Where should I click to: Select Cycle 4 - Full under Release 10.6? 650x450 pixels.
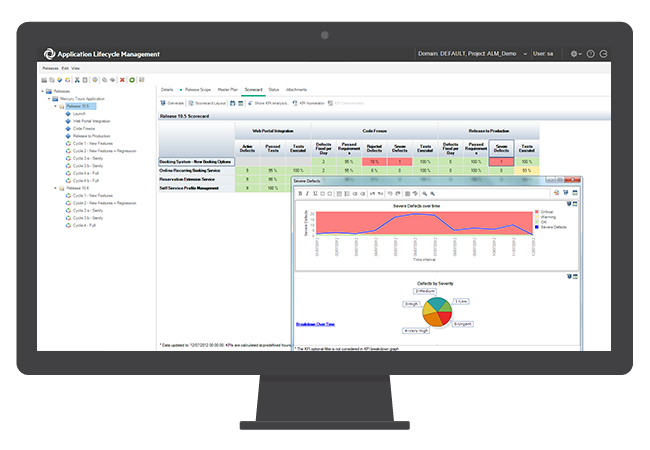[84, 225]
